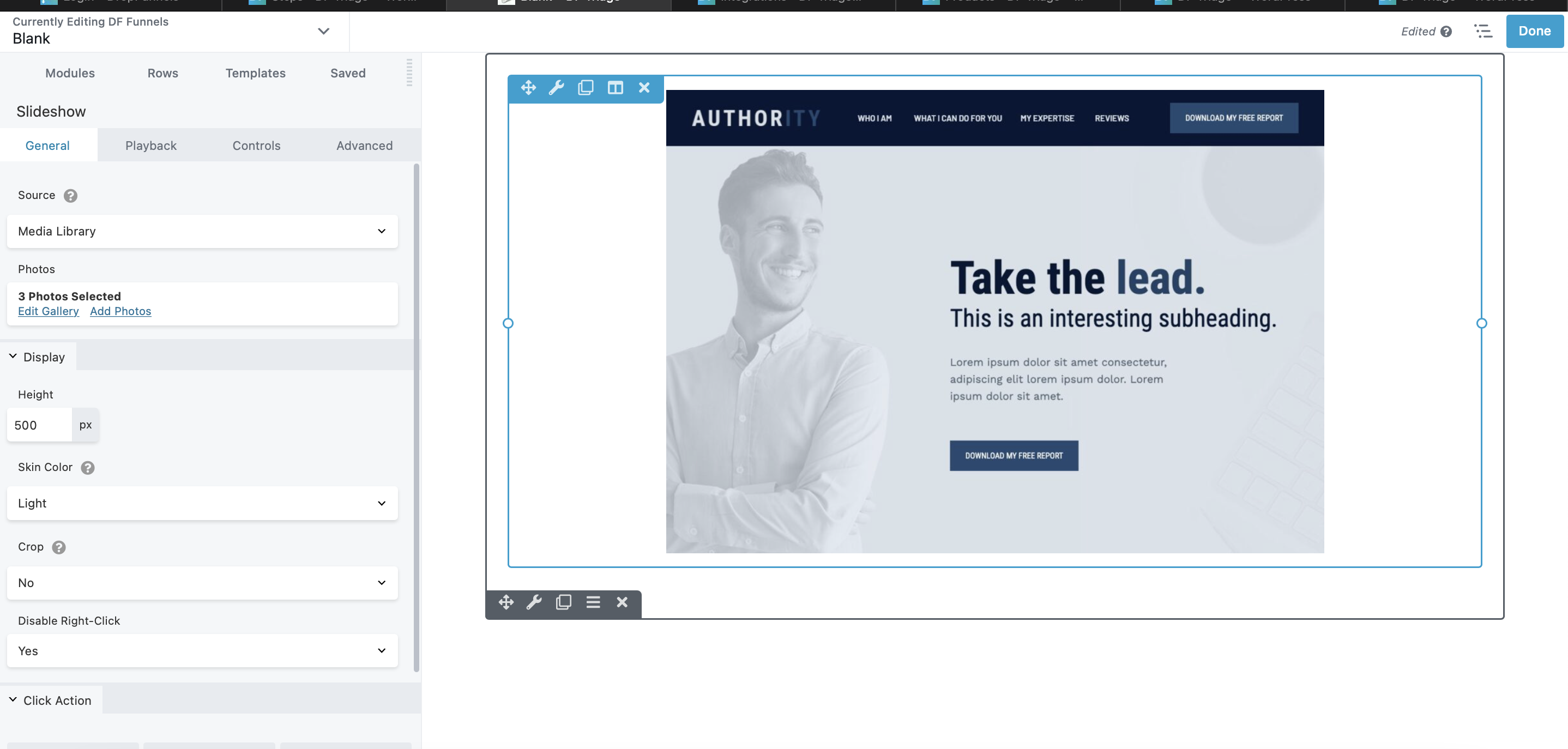This screenshot has width=1568, height=749.
Task: Click the row duplicate icon at bottom
Action: [563, 602]
